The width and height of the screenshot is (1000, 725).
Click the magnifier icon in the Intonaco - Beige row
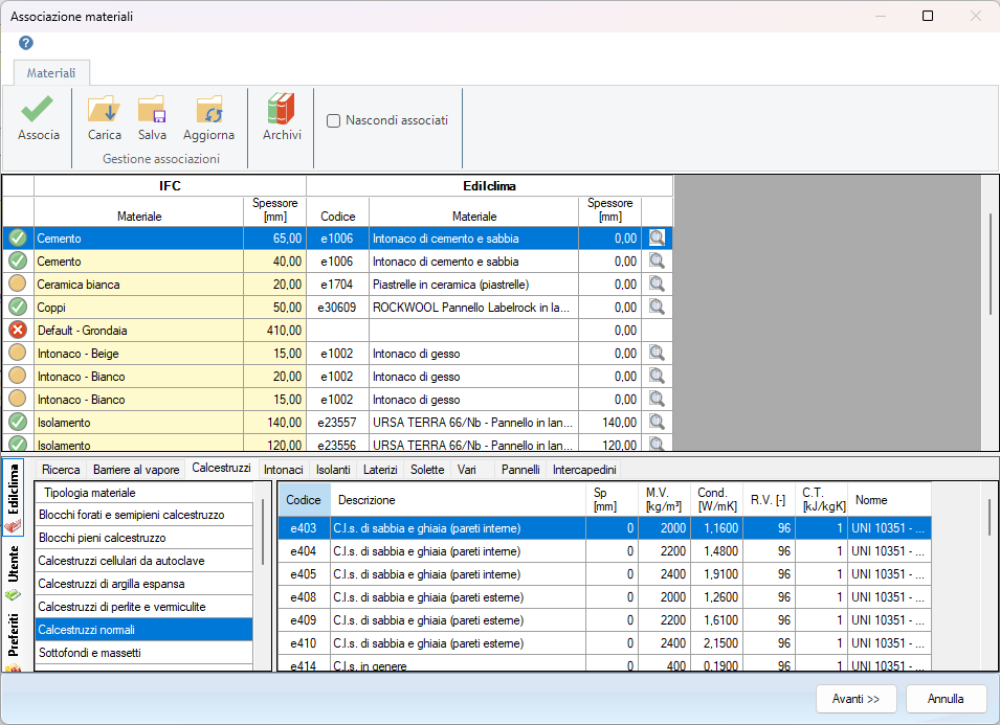point(657,353)
